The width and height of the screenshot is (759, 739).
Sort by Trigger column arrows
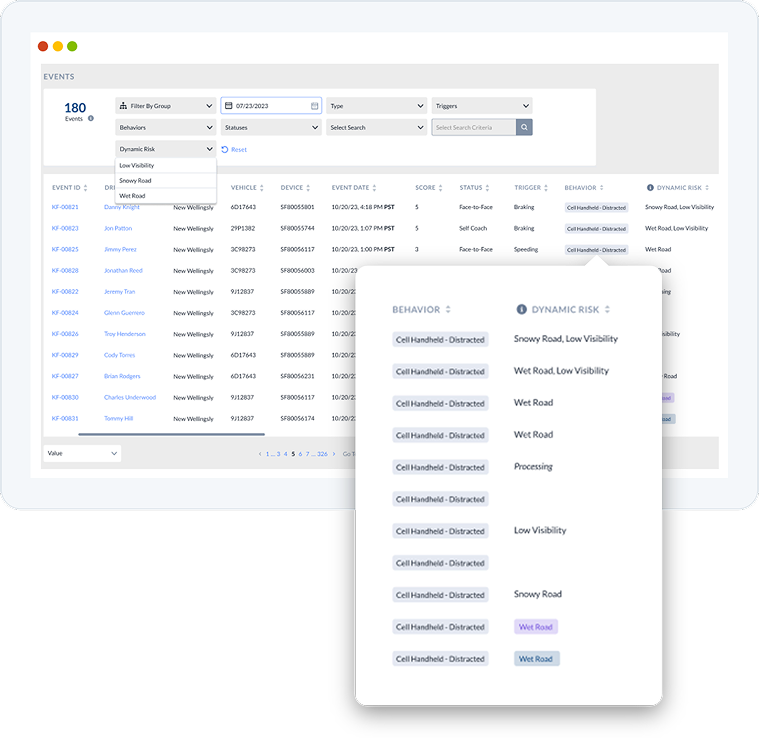coord(546,188)
